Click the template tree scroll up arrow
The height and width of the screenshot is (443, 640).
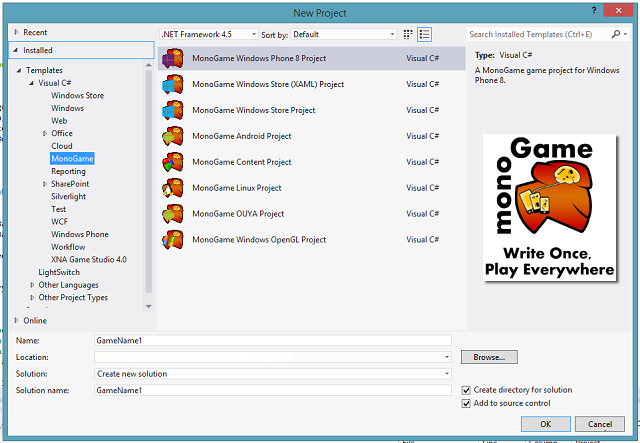tap(149, 65)
